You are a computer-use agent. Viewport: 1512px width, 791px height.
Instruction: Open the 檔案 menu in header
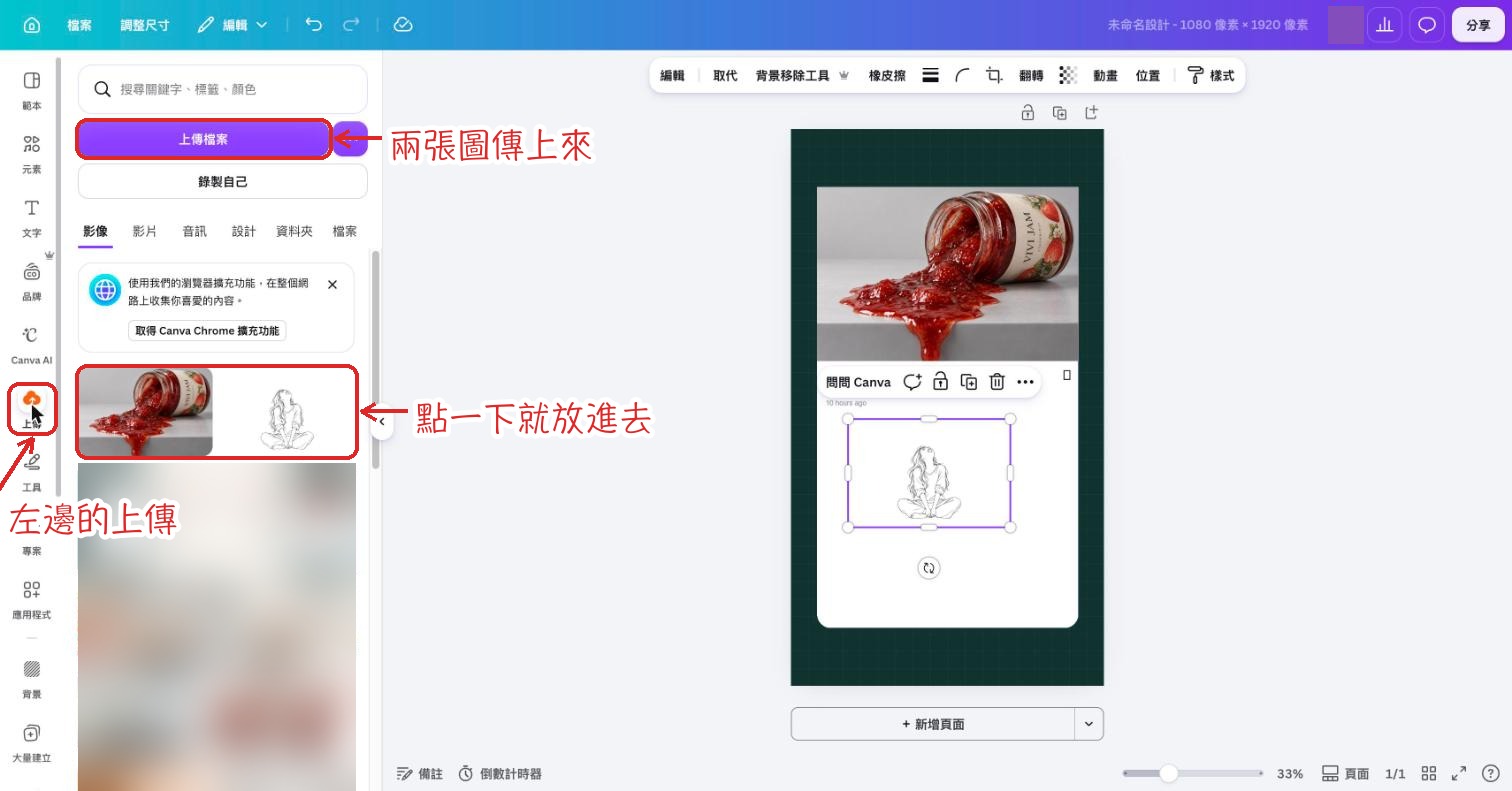(80, 25)
